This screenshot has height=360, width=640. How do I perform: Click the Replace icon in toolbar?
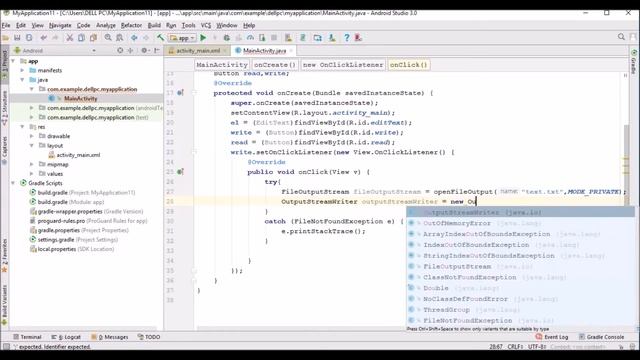click(x=120, y=38)
